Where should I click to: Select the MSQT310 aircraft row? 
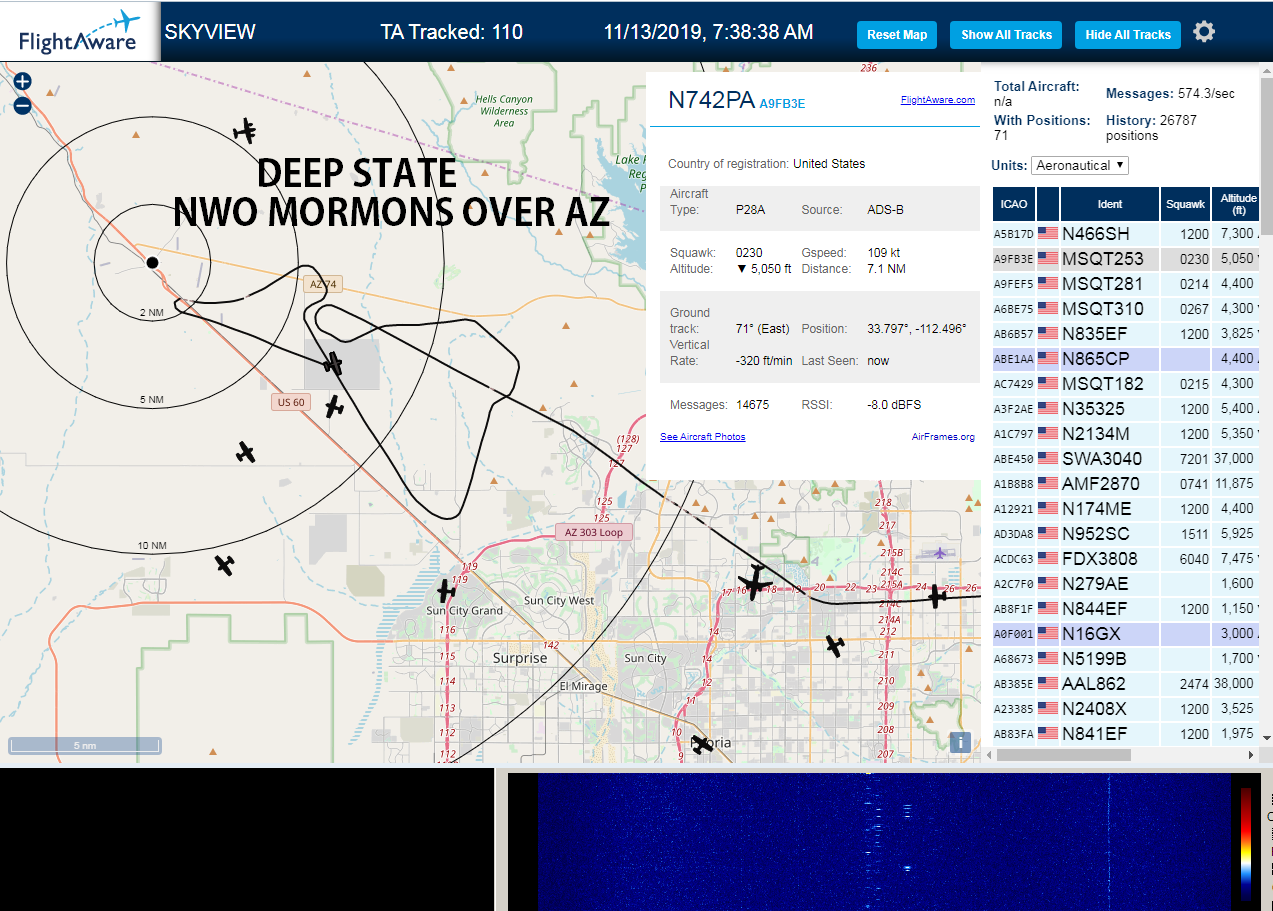[x=1126, y=308]
